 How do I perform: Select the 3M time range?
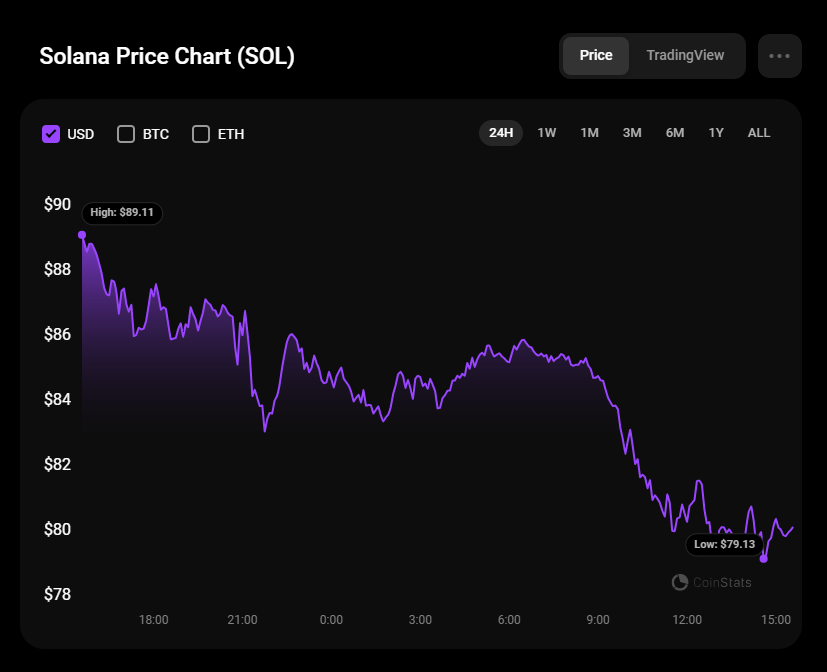point(632,133)
